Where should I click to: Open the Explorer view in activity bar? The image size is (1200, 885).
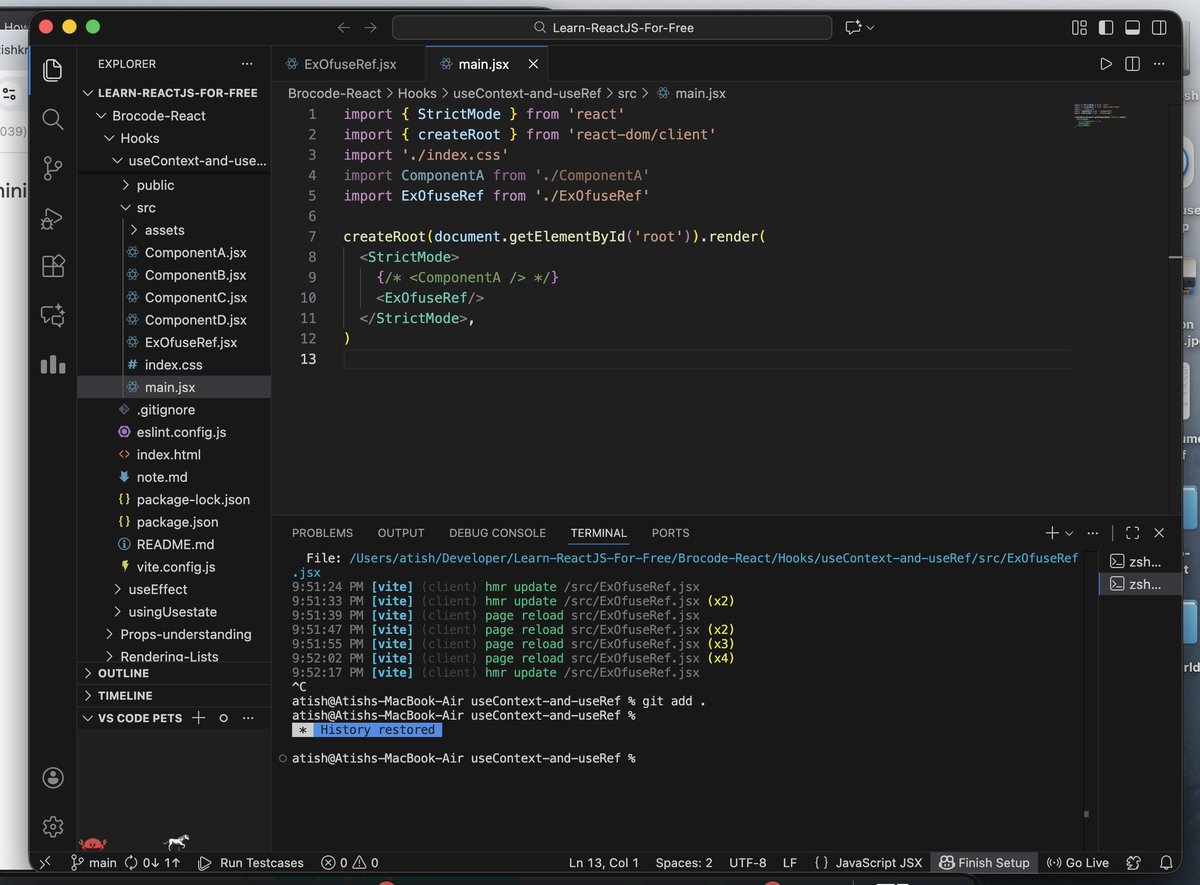point(53,70)
